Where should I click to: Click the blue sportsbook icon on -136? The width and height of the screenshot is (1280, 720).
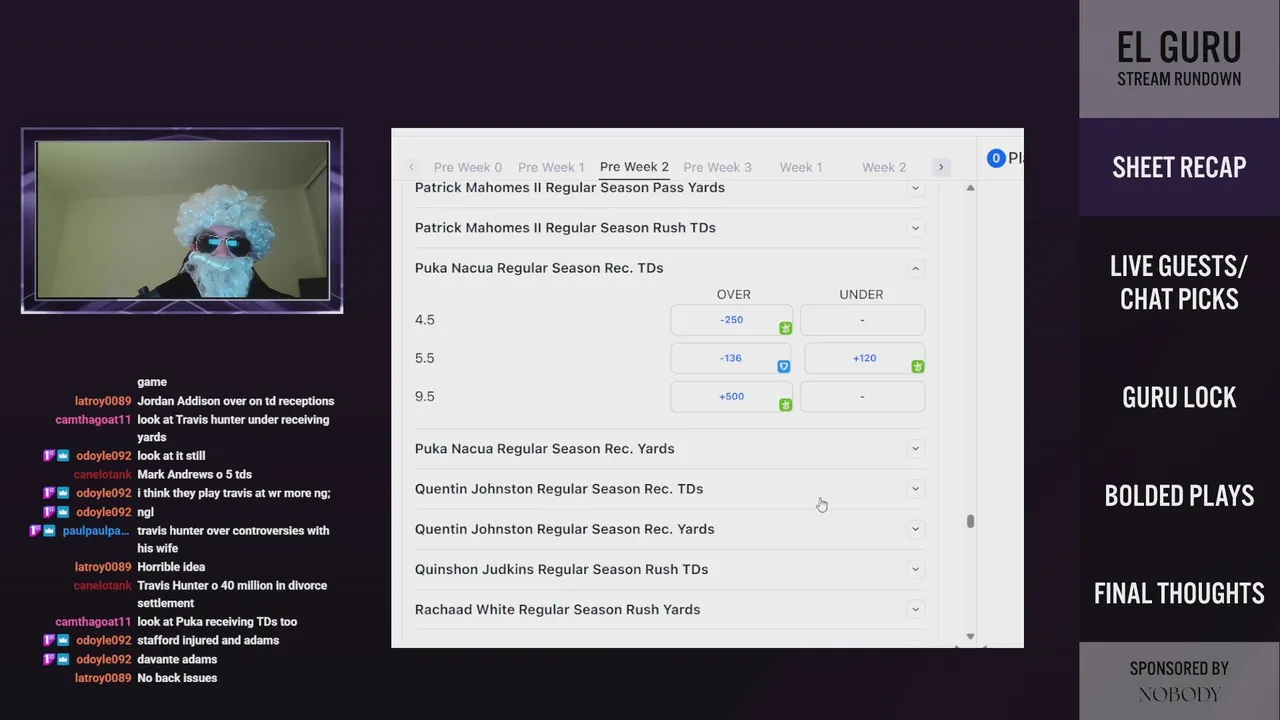(x=784, y=367)
